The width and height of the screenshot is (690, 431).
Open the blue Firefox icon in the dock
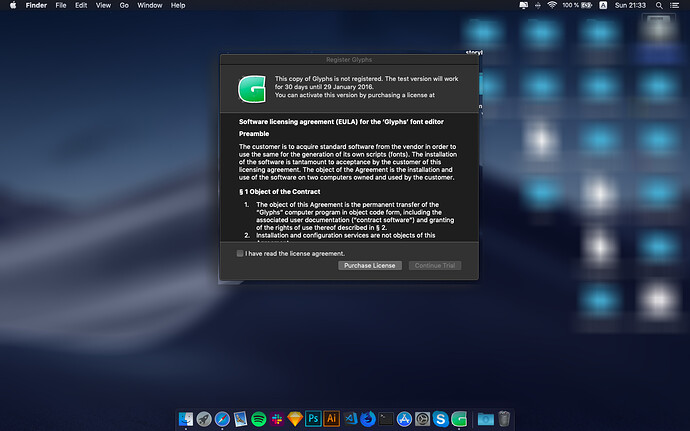(x=368, y=419)
